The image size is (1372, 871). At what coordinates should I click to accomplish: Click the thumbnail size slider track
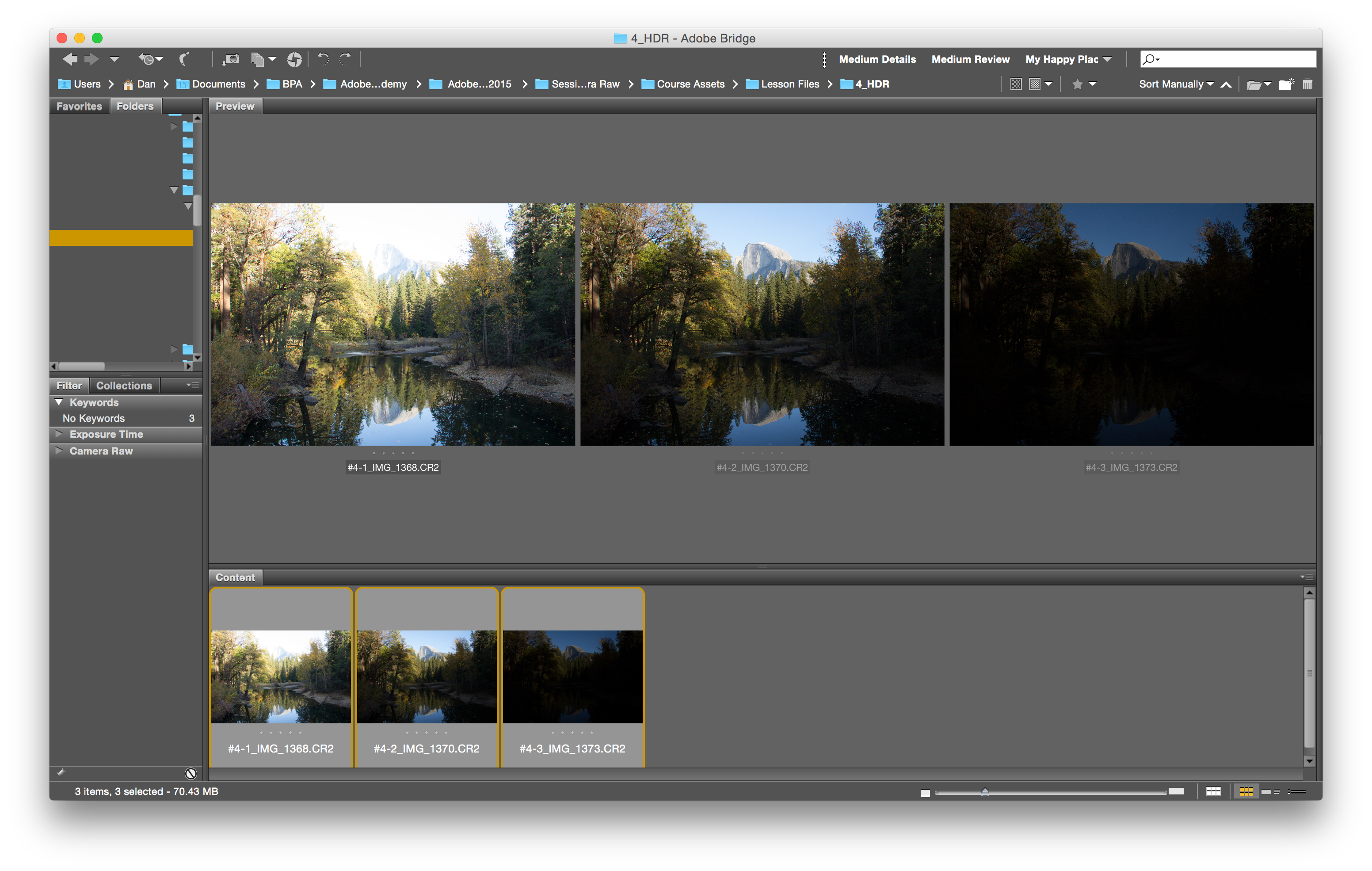pyautogui.click(x=1071, y=792)
